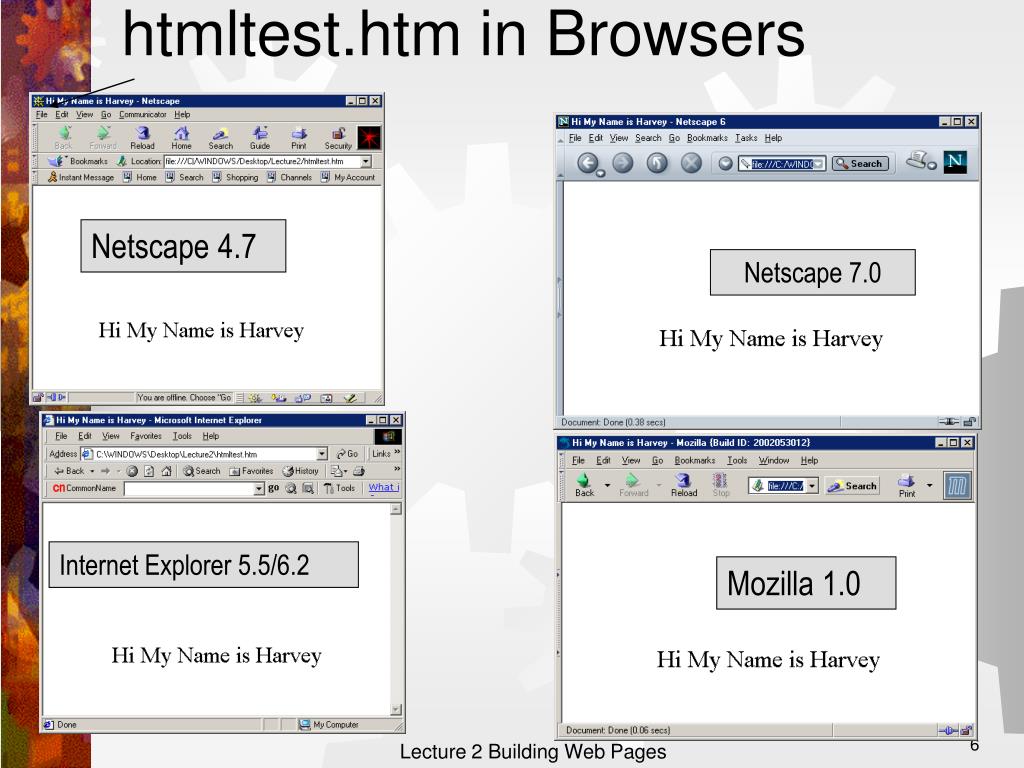
Task: Open Back history dropdown arrow in Mozilla
Action: point(607,485)
